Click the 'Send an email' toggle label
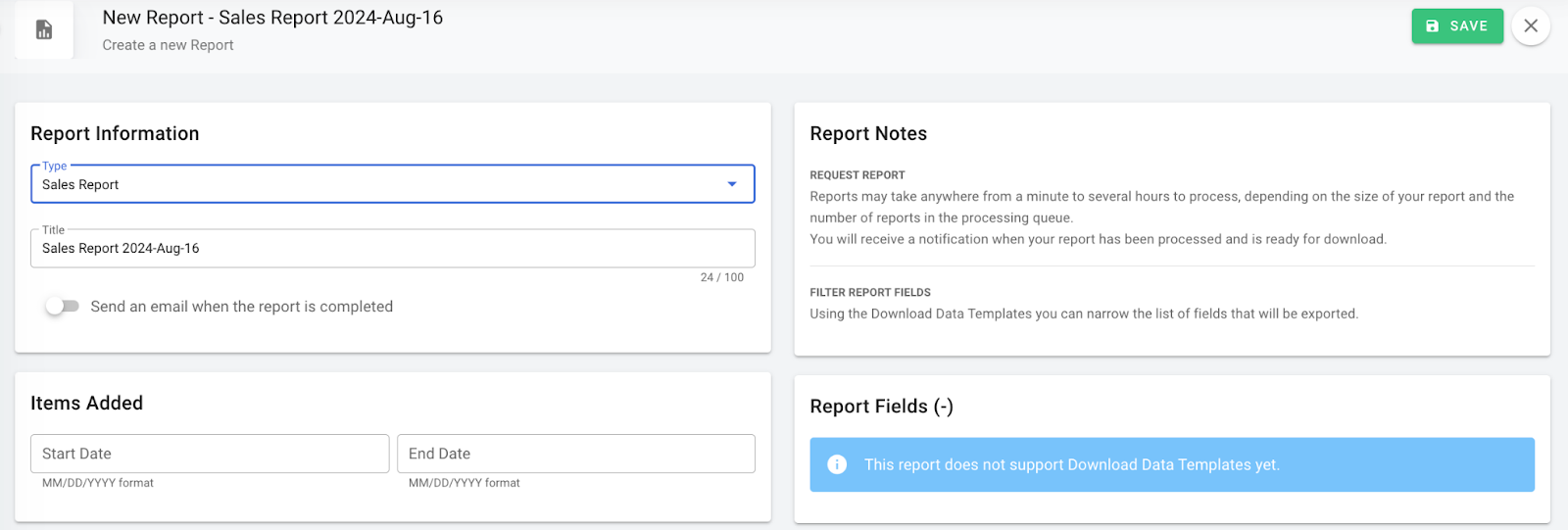This screenshot has width=1568, height=530. pos(241,307)
